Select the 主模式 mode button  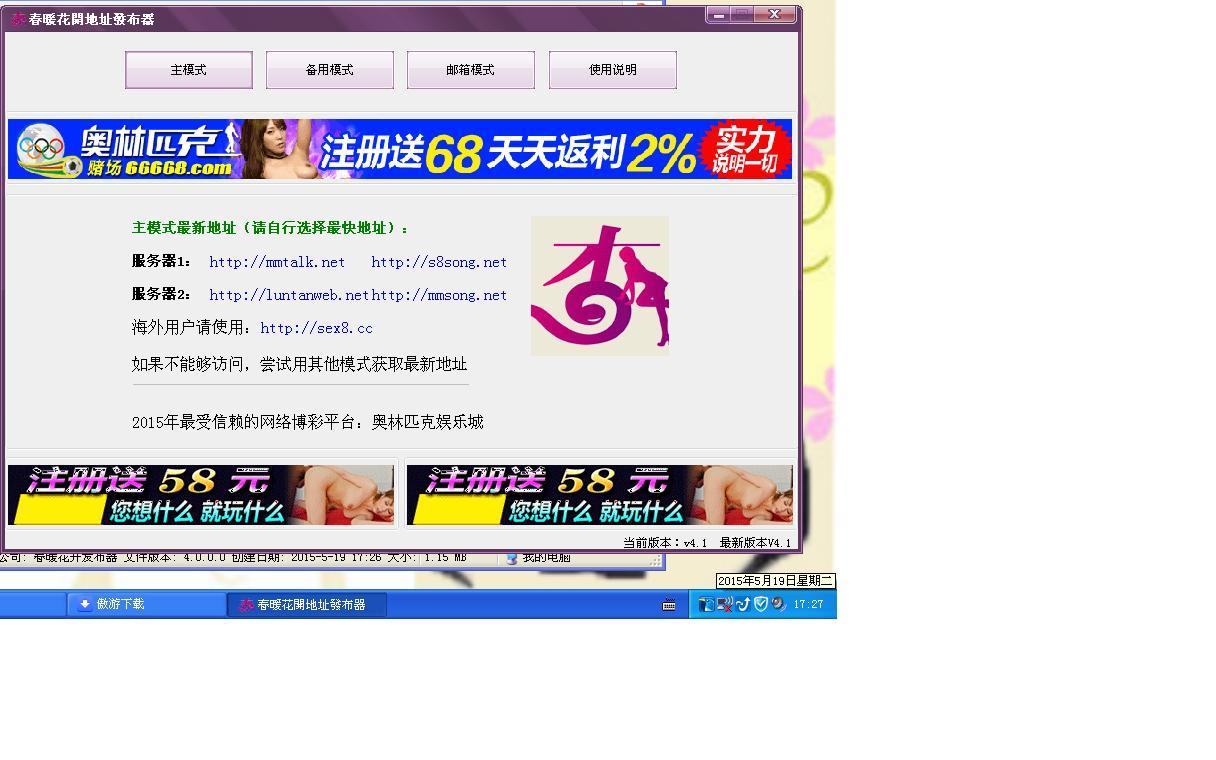point(188,70)
